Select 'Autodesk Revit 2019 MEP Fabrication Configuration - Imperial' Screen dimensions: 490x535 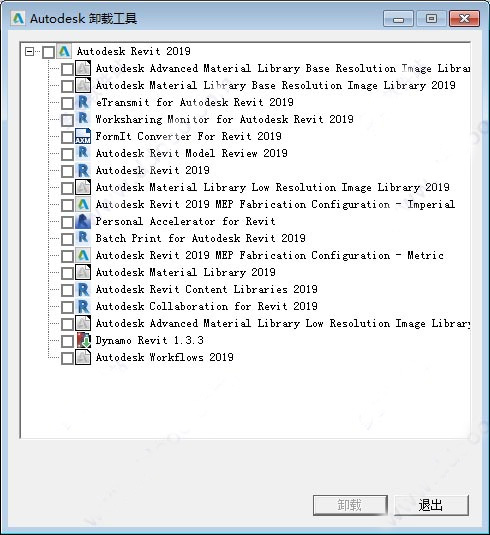click(x=275, y=204)
